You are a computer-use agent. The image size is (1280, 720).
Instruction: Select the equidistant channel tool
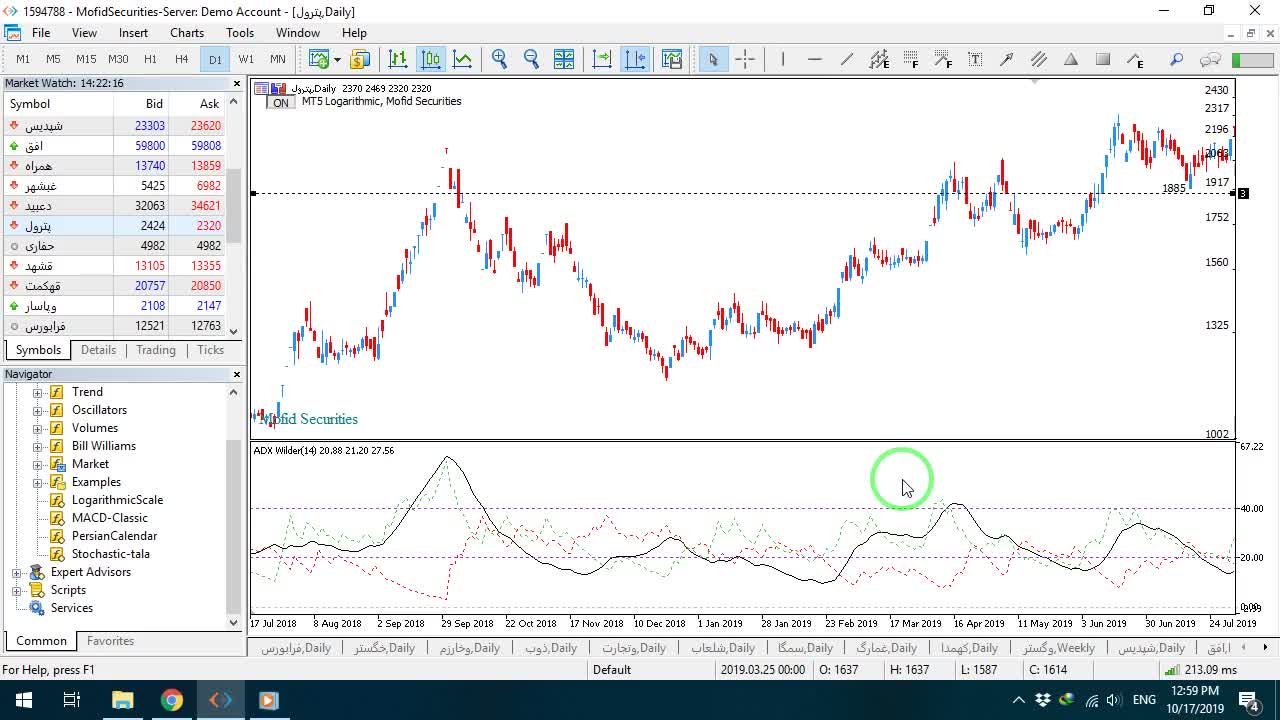pyautogui.click(x=879, y=59)
